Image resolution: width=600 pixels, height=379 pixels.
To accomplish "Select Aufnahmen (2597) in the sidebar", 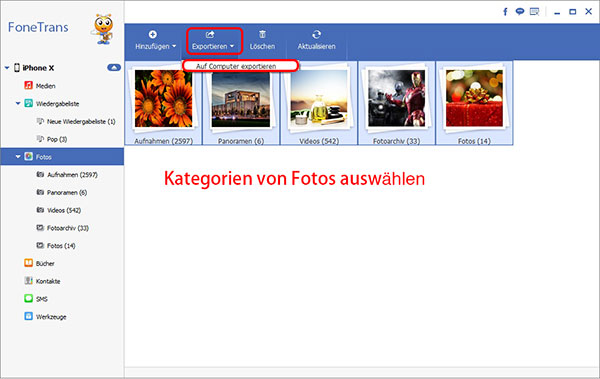I will point(72,175).
